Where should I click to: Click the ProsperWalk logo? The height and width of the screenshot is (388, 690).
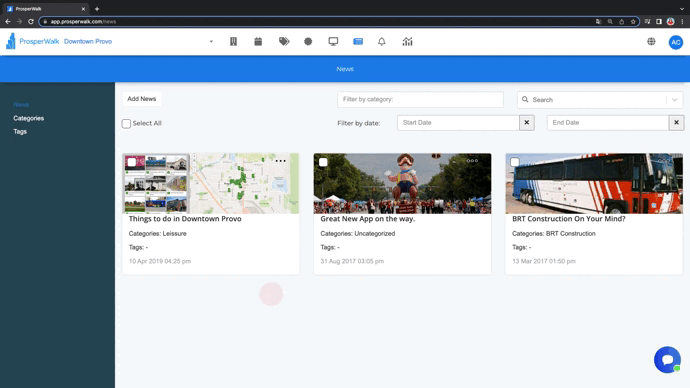pos(33,41)
